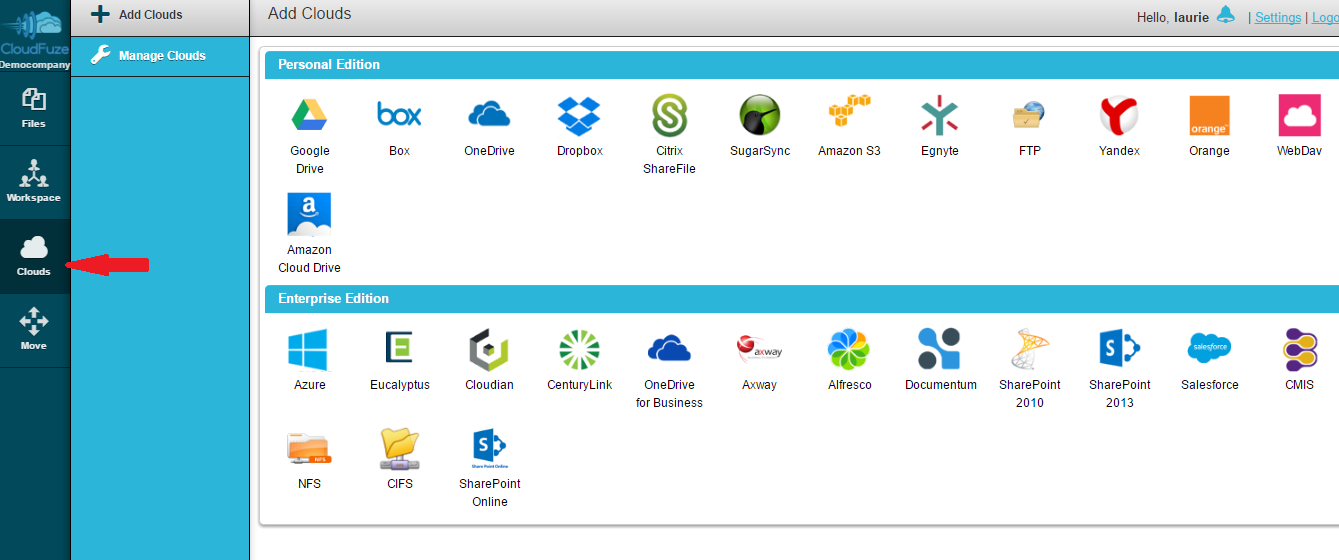
Task: Click the Axway icon
Action: [x=759, y=350]
